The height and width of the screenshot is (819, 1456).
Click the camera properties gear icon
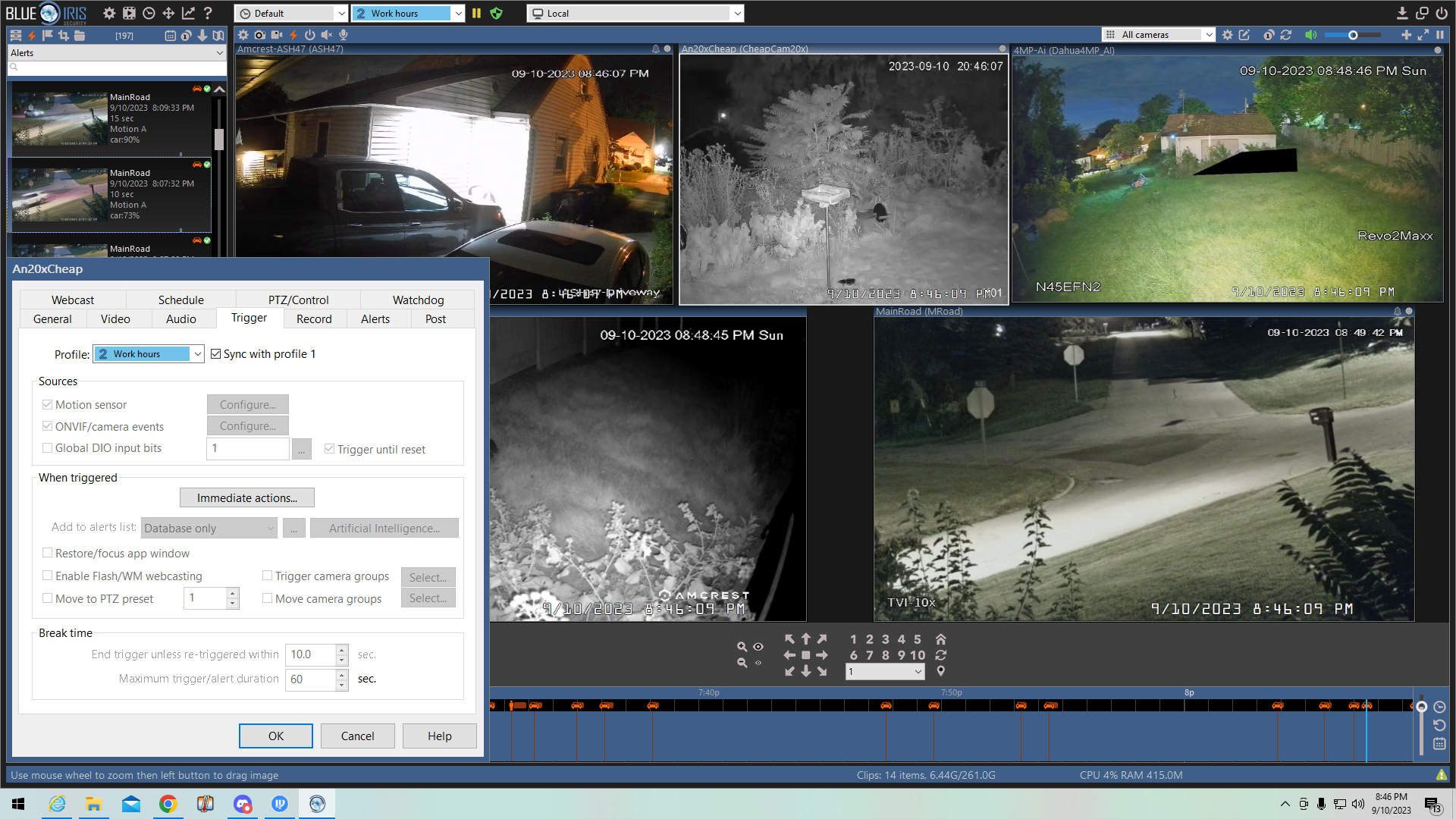click(243, 35)
